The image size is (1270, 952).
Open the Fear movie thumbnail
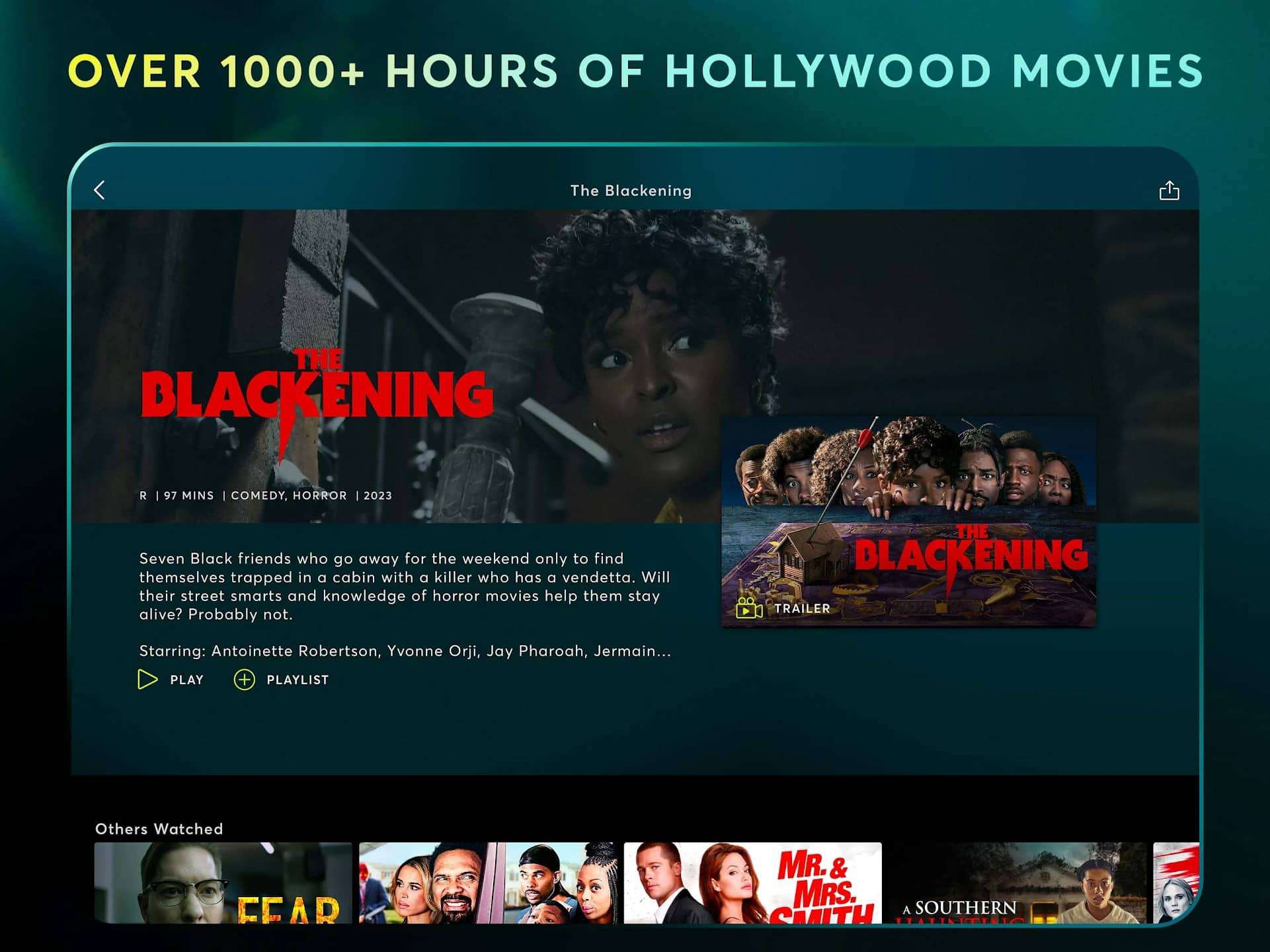point(223,883)
